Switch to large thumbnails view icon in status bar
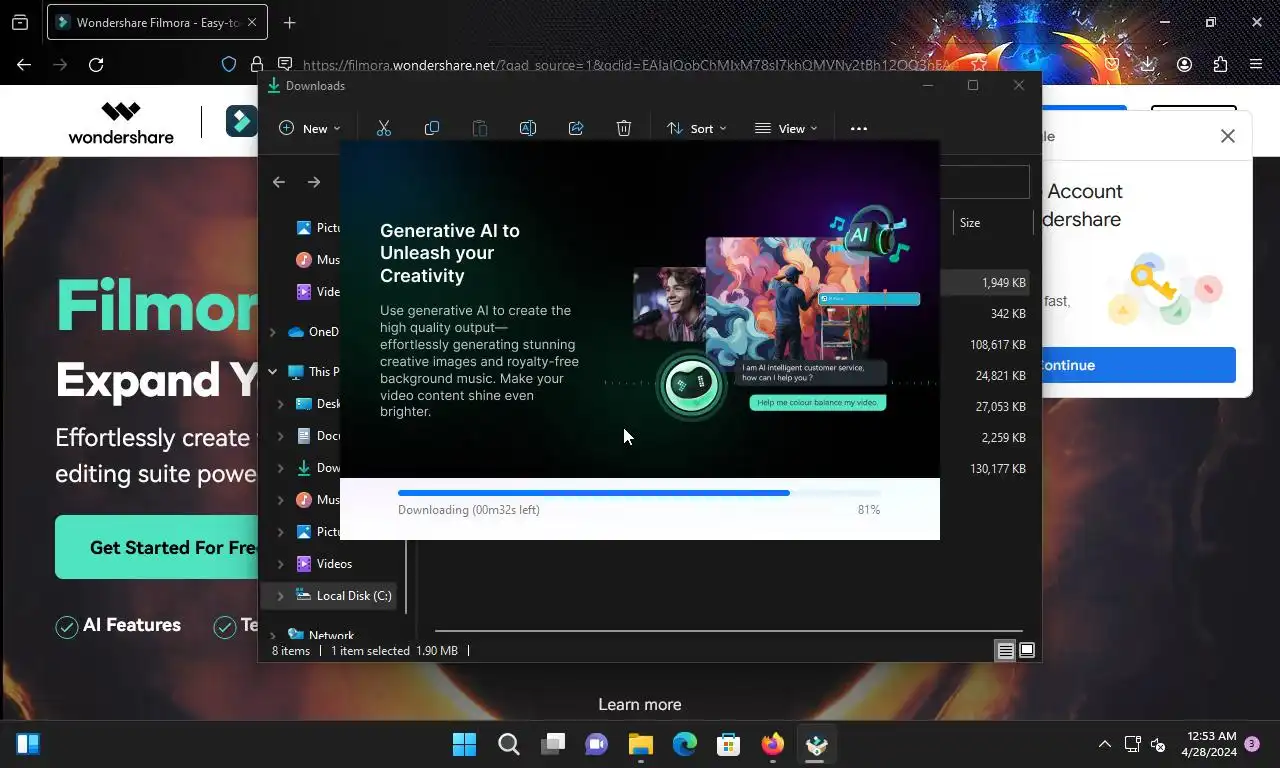The height and width of the screenshot is (768, 1280). click(1026, 651)
